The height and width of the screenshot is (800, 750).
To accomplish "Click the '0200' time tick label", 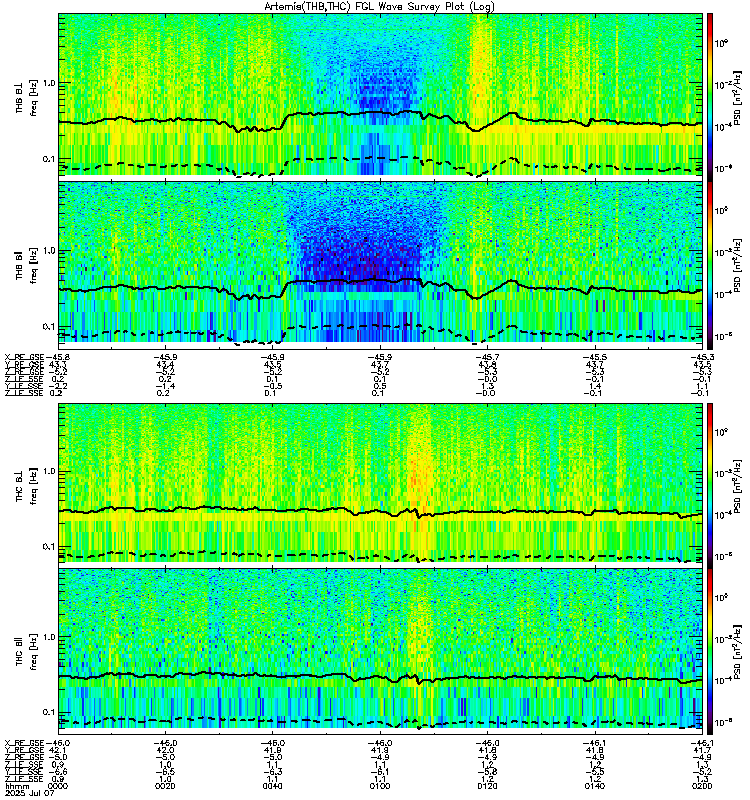I will (x=702, y=786).
